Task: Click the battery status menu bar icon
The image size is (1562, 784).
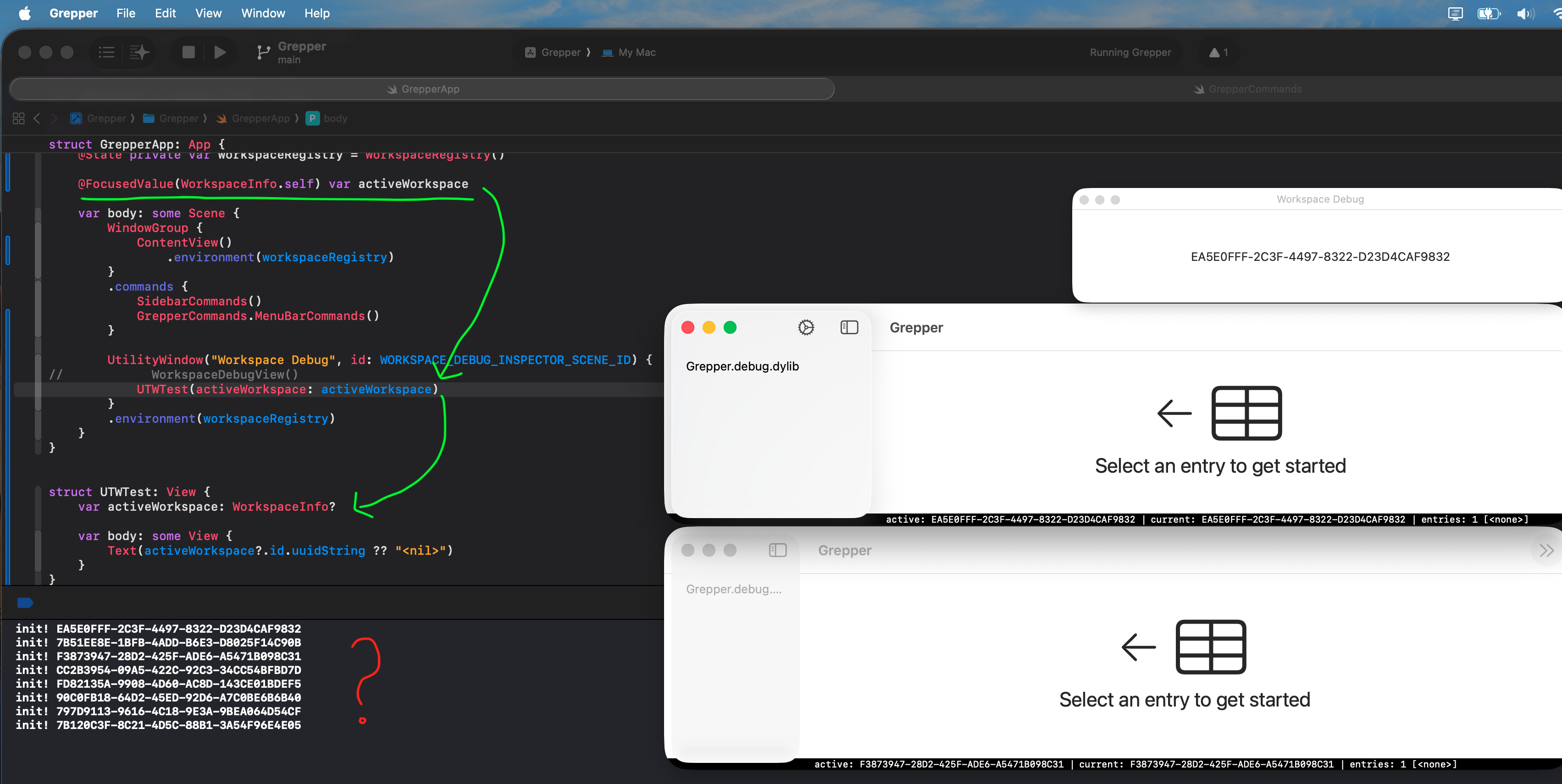Action: click(1489, 13)
